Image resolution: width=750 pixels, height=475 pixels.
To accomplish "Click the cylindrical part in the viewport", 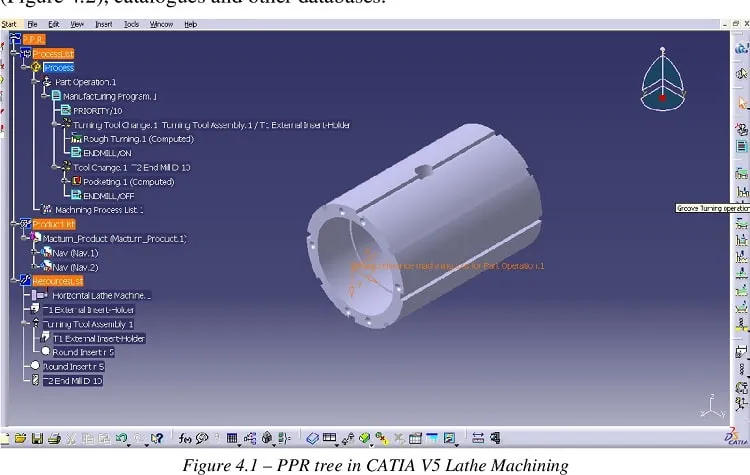I will point(426,227).
